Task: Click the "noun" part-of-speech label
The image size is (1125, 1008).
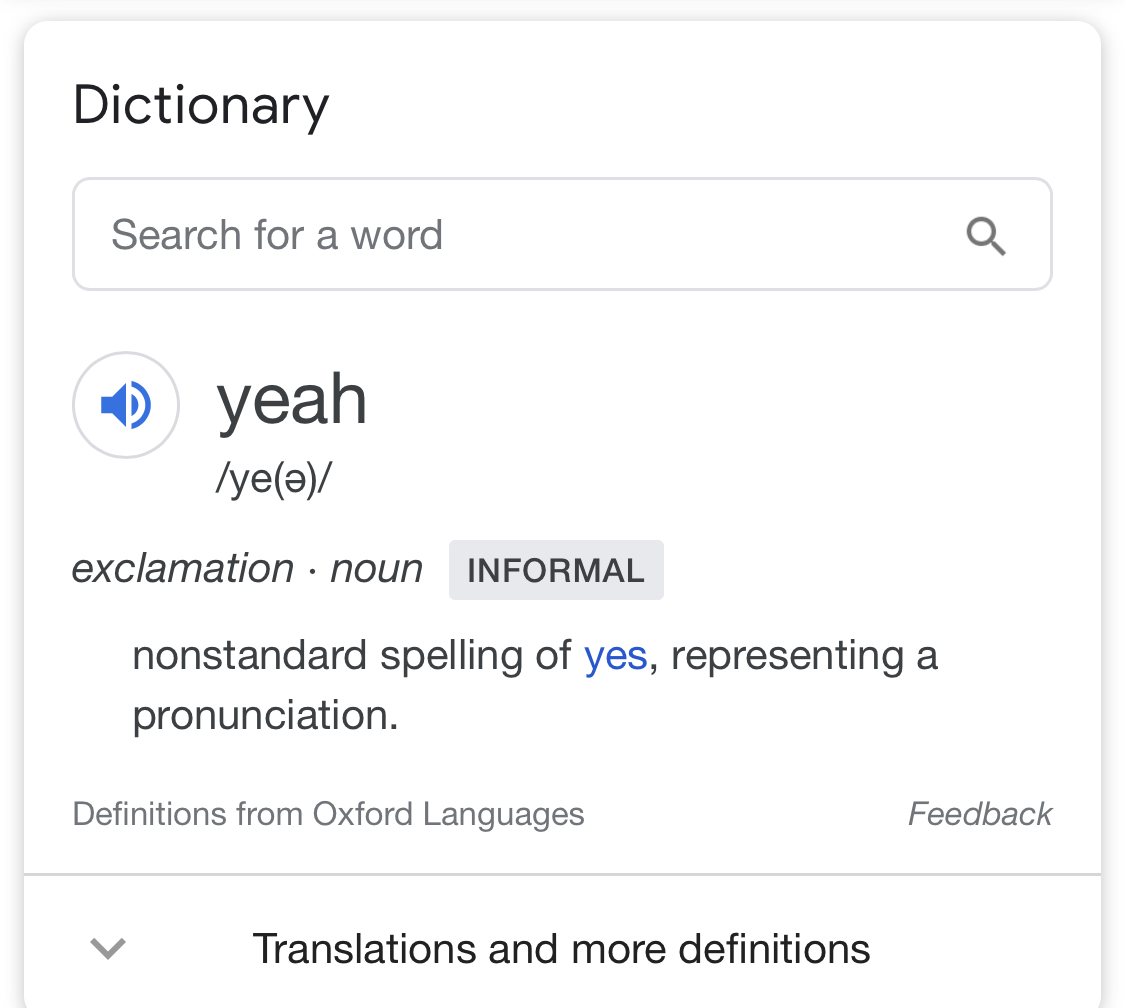Action: [376, 569]
